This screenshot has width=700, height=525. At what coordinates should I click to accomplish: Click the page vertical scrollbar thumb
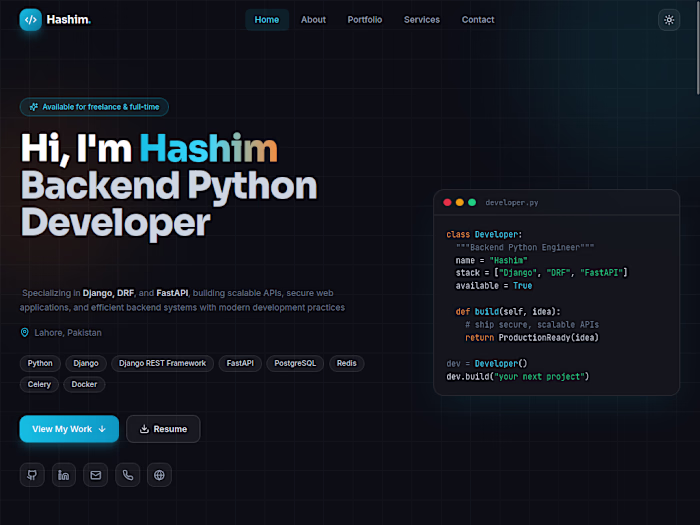698,47
